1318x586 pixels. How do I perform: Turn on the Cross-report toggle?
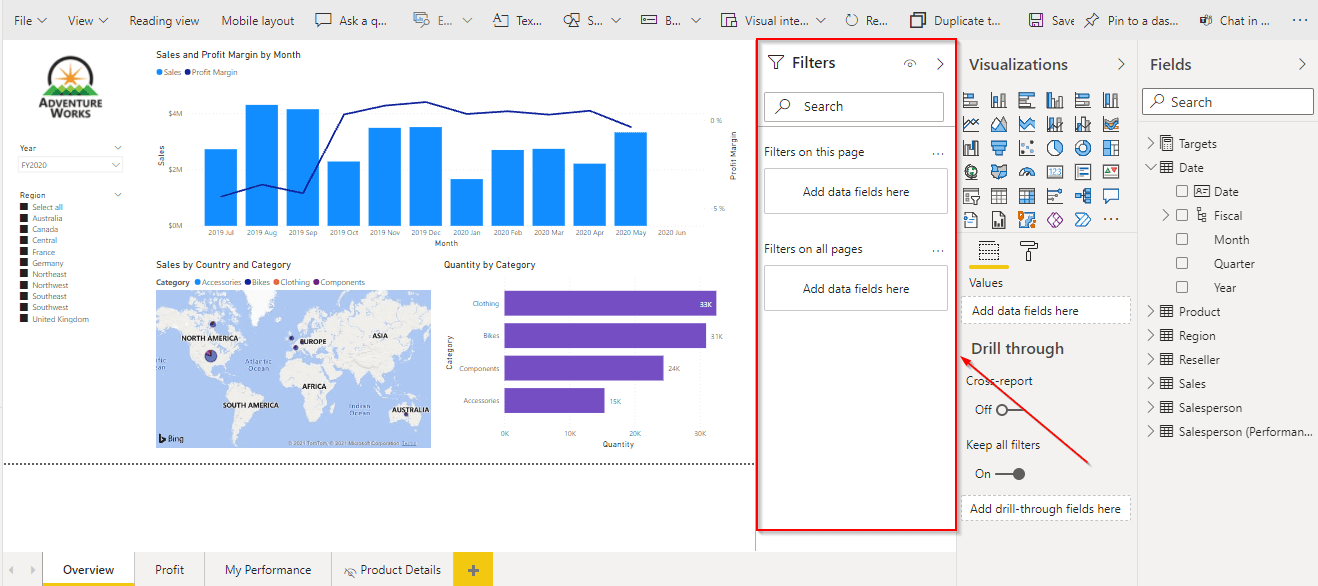click(1009, 409)
